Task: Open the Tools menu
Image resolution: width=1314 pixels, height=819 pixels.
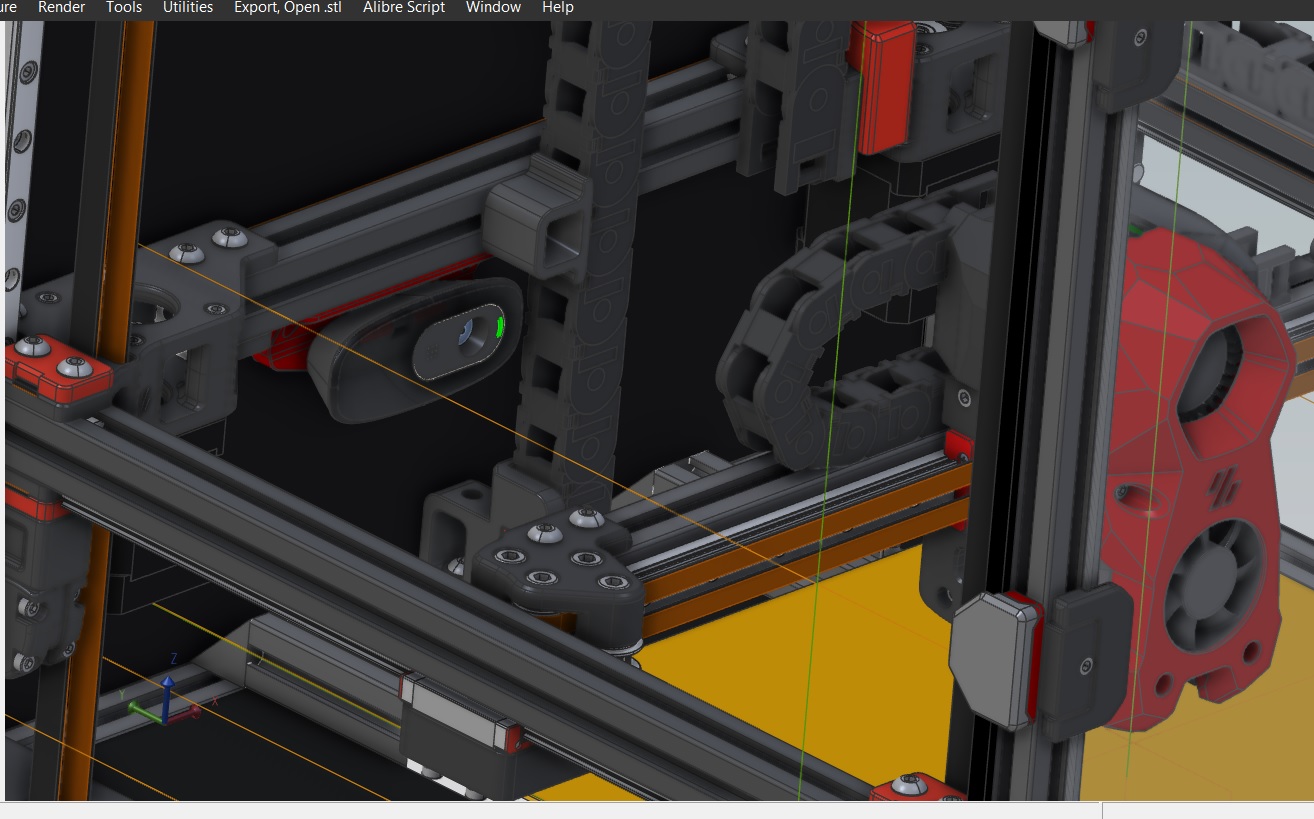Action: [x=124, y=7]
